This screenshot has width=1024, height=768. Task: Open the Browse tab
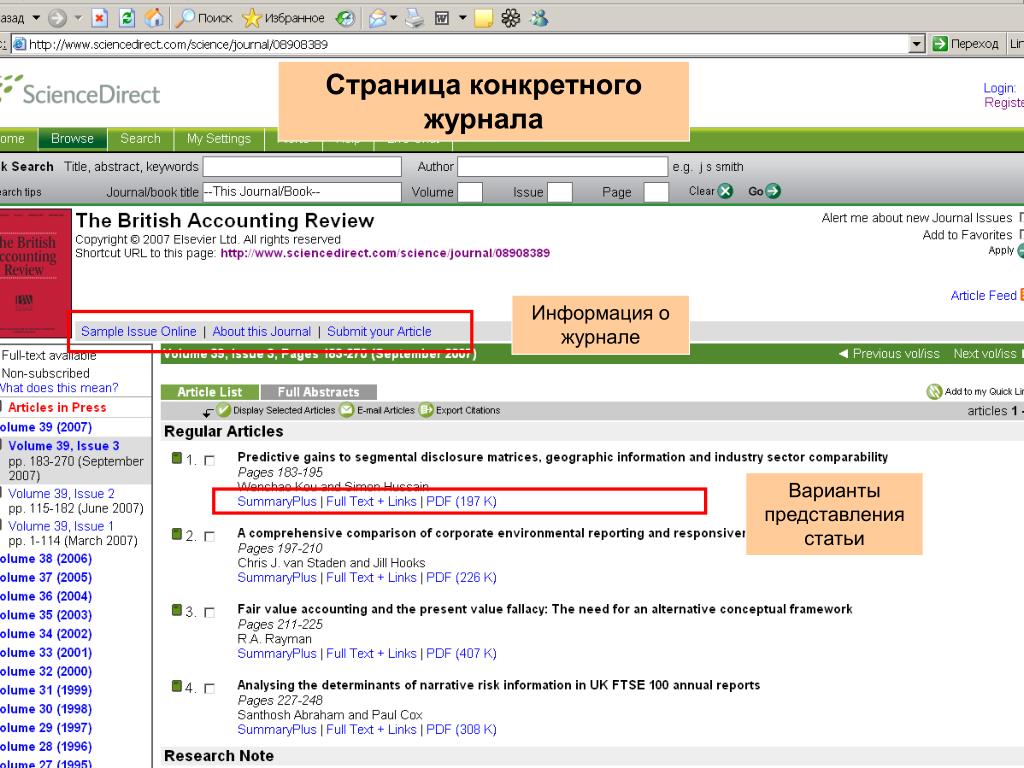coord(72,138)
